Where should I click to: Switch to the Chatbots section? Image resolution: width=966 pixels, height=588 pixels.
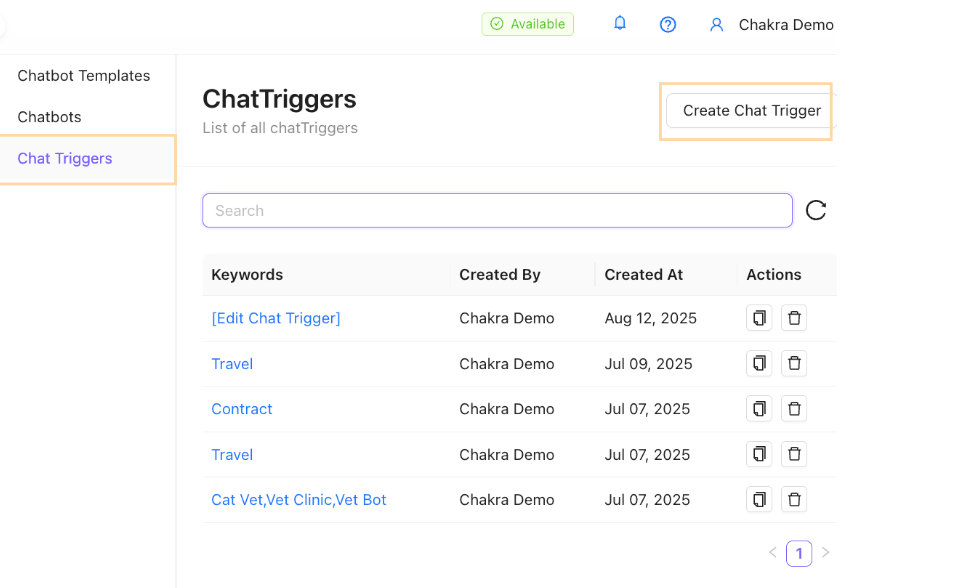tap(48, 116)
